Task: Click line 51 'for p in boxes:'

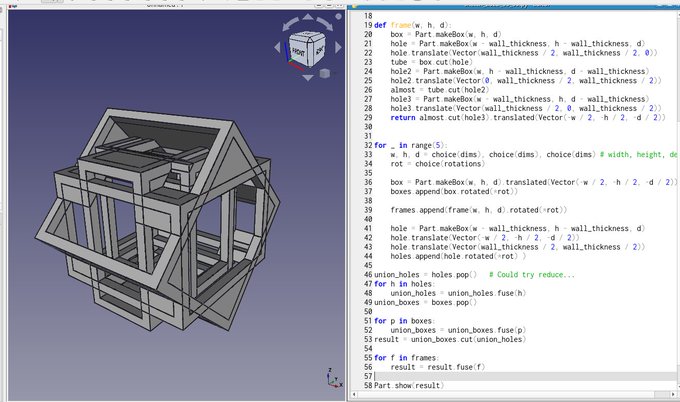Action: pyautogui.click(x=403, y=321)
